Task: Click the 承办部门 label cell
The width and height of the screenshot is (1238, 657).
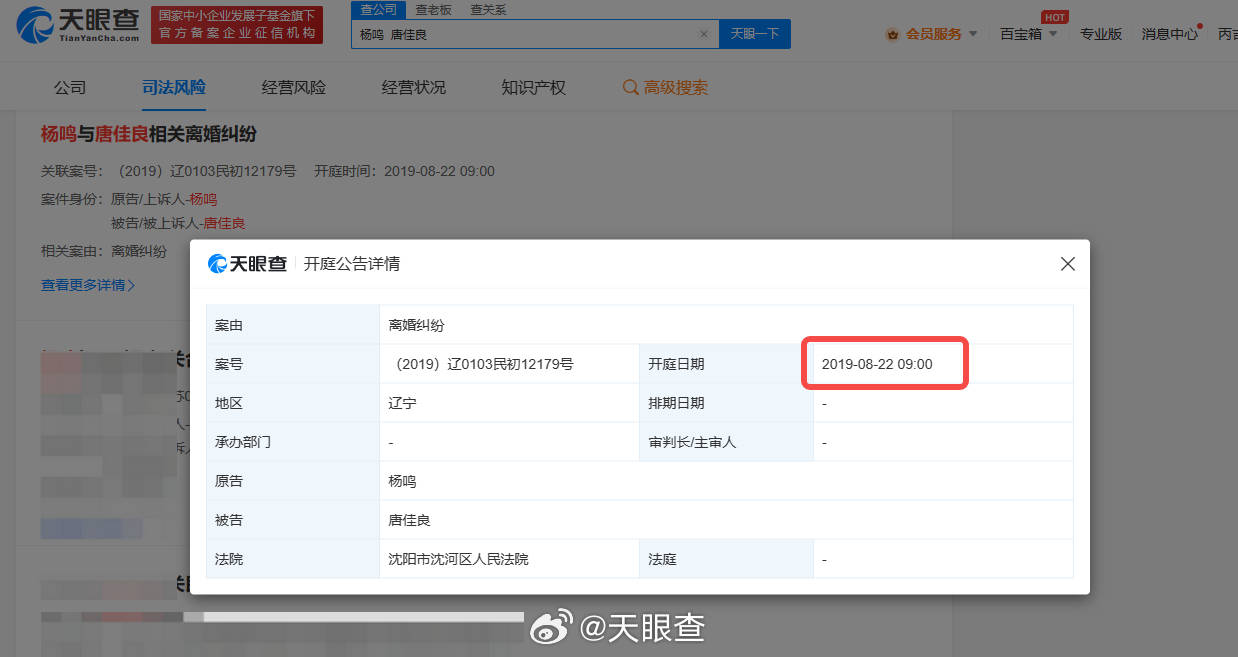Action: tap(293, 442)
